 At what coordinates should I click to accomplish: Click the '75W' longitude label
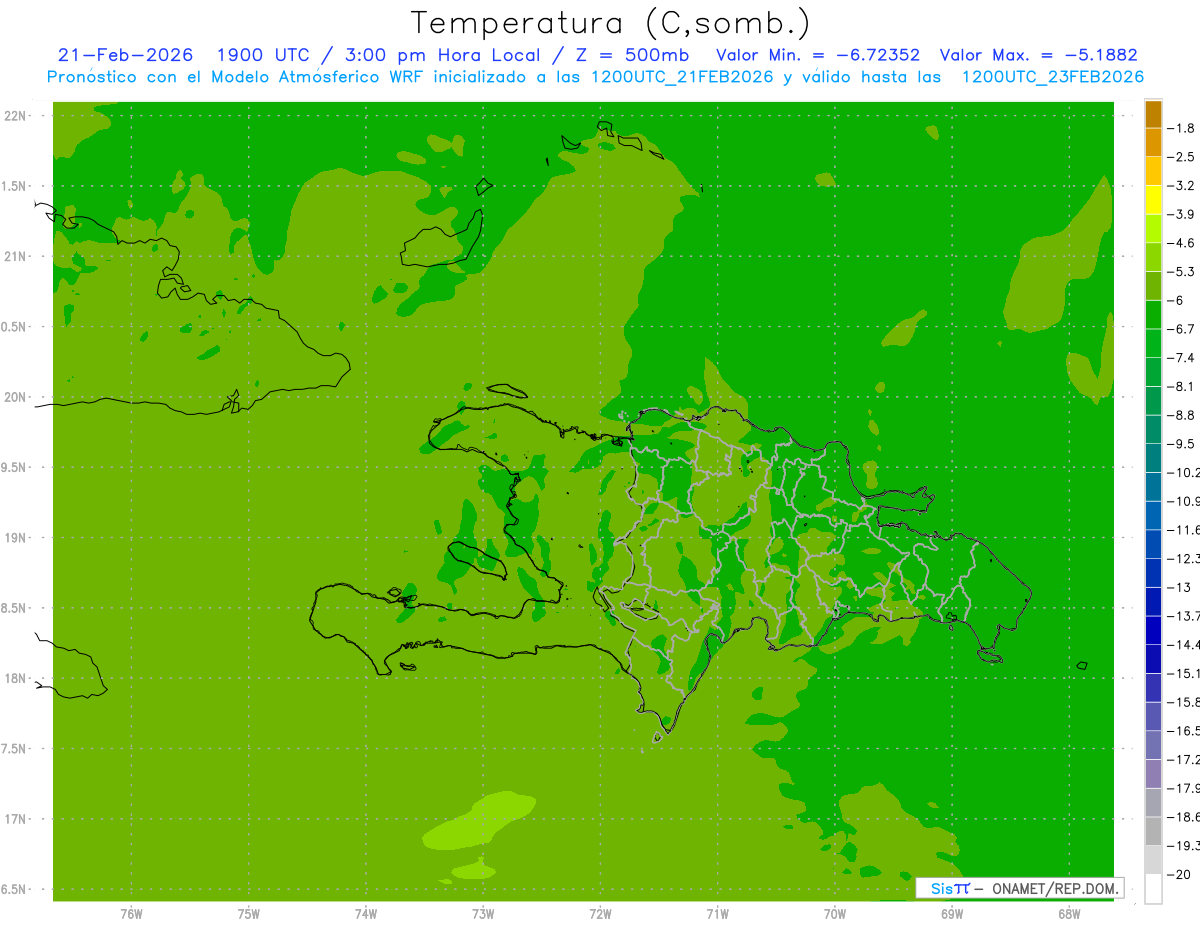(249, 914)
